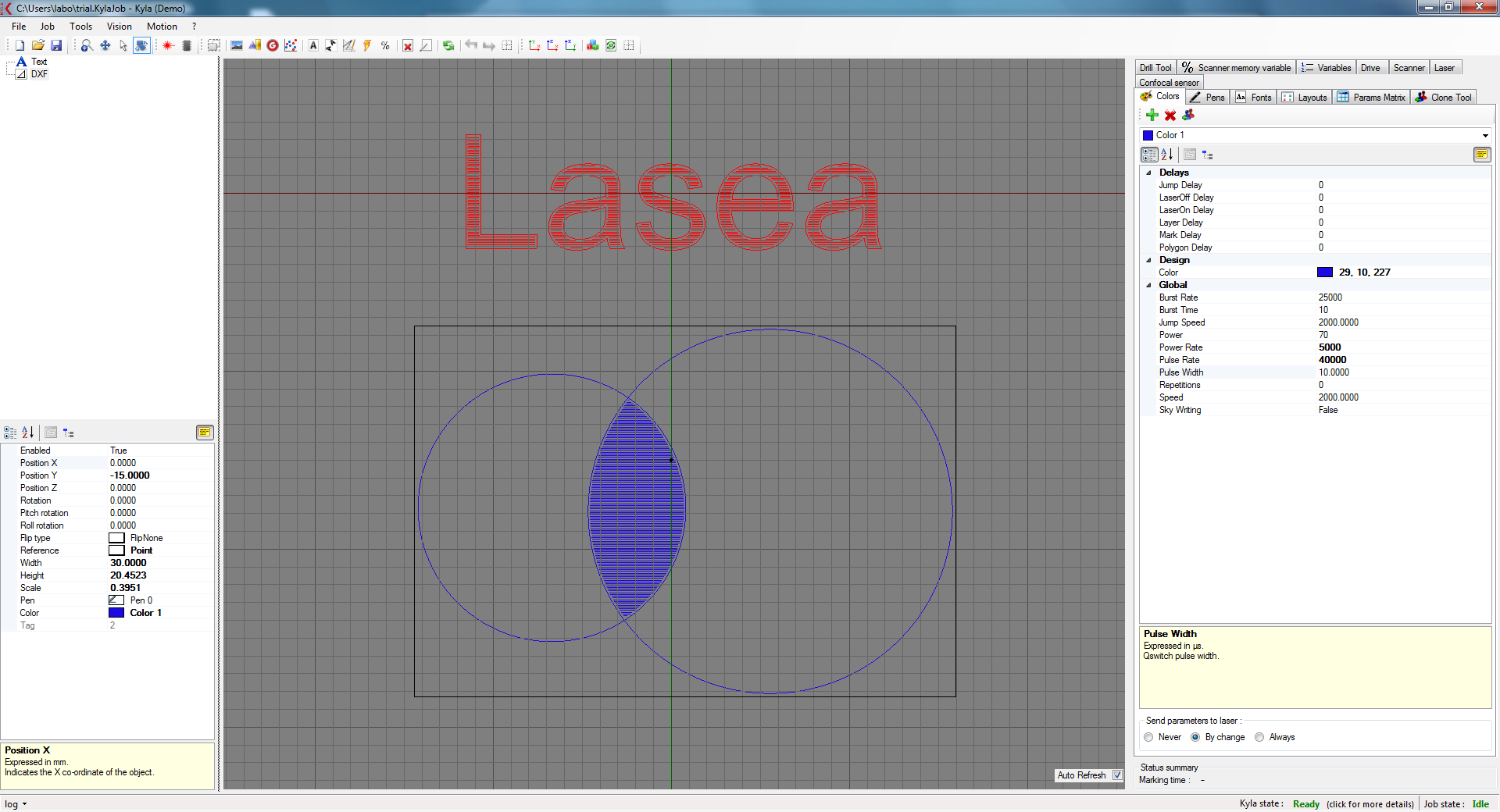Click the red G-code circle icon
This screenshot has height=812, width=1500.
[273, 45]
